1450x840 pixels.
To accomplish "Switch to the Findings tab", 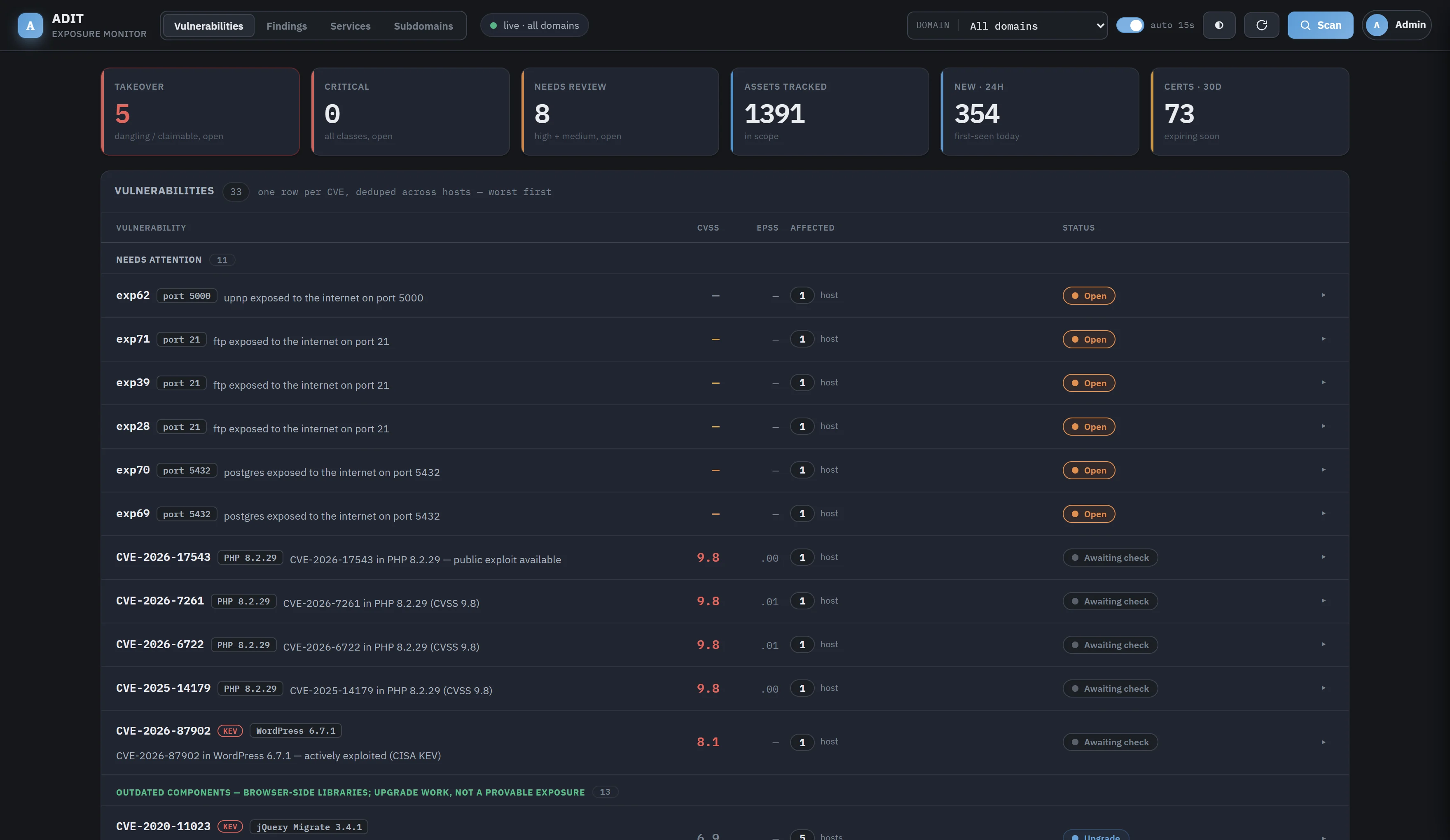I will (x=287, y=26).
